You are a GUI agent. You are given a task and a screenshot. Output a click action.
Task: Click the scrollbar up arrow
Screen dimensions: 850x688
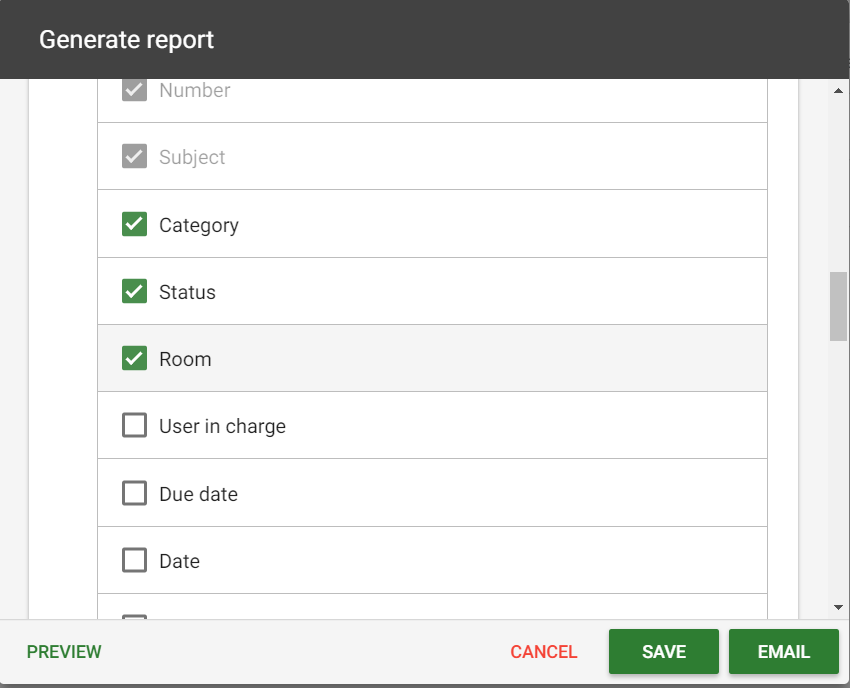838,91
